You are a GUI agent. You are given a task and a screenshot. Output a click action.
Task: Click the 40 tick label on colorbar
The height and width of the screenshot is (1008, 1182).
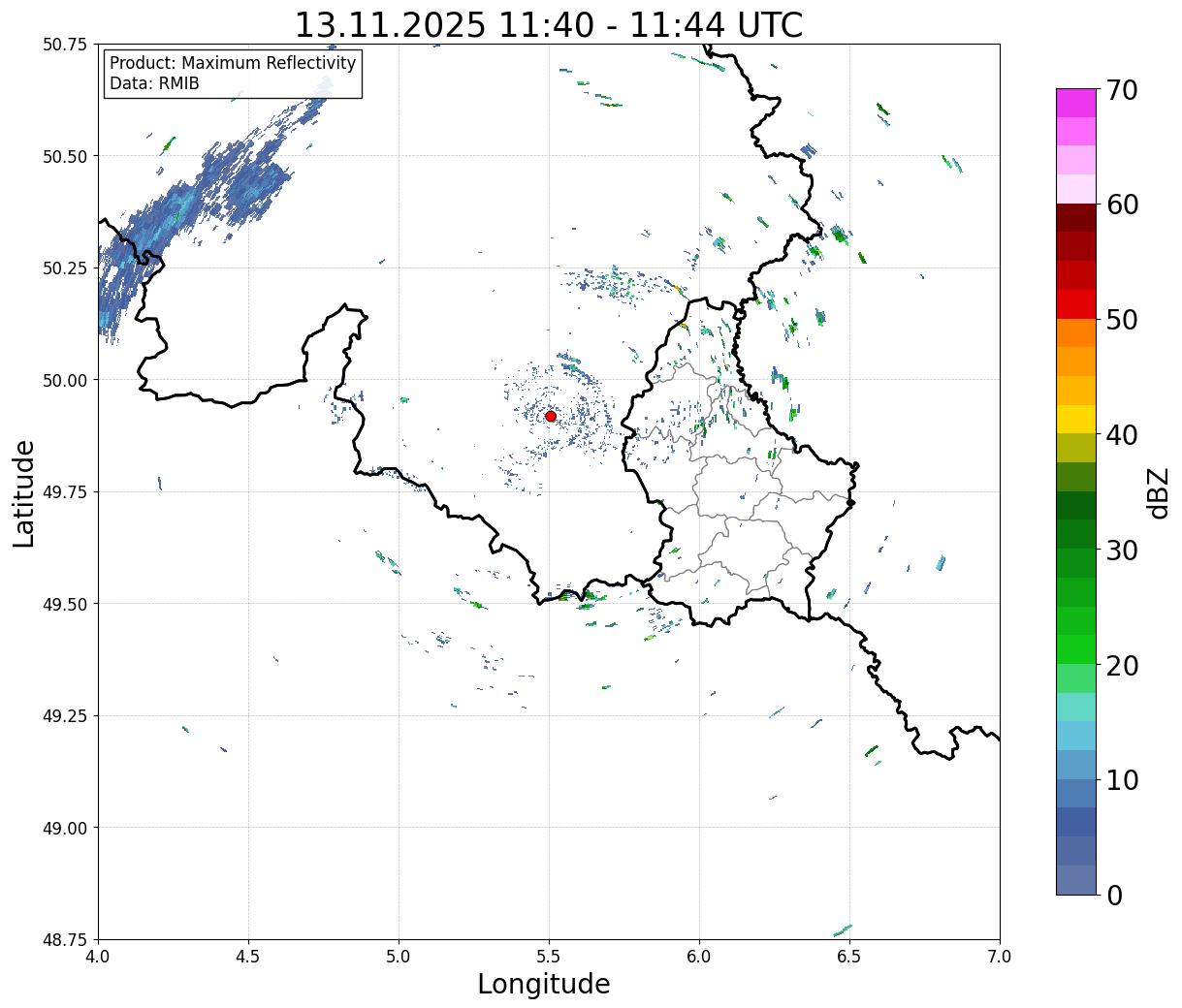[1121, 435]
